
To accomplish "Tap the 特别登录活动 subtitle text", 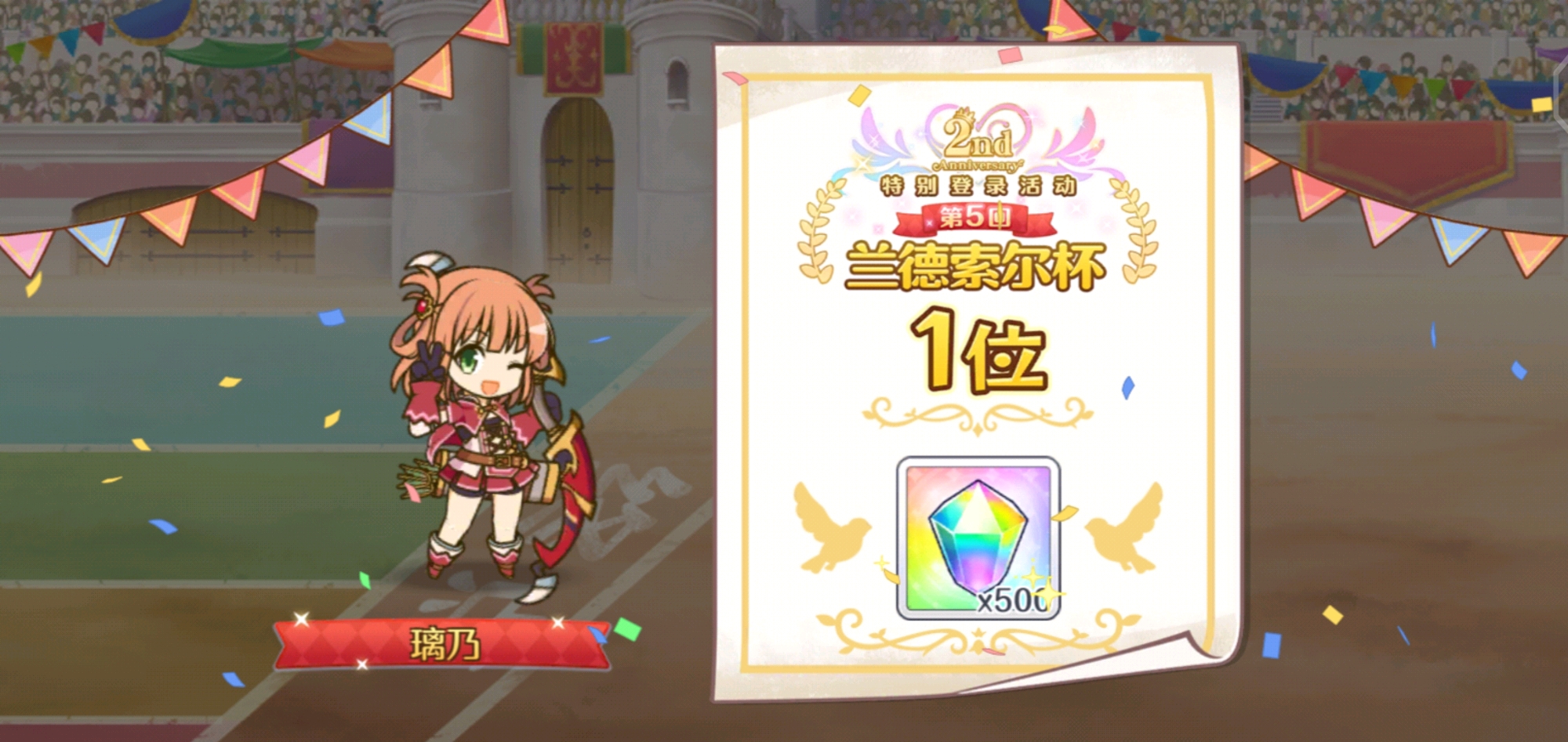I will tap(978, 186).
